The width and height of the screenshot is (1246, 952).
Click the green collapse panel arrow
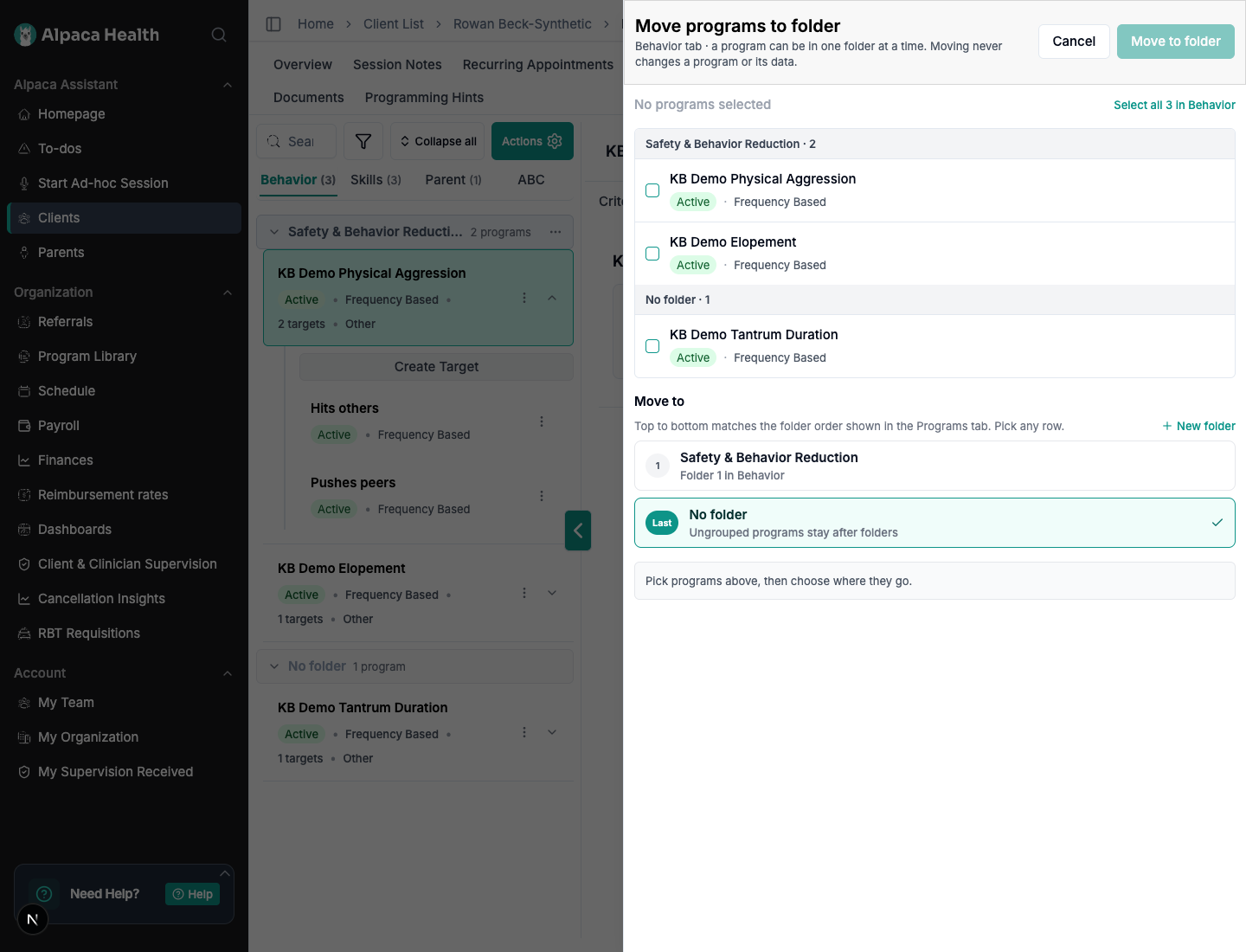(x=578, y=531)
